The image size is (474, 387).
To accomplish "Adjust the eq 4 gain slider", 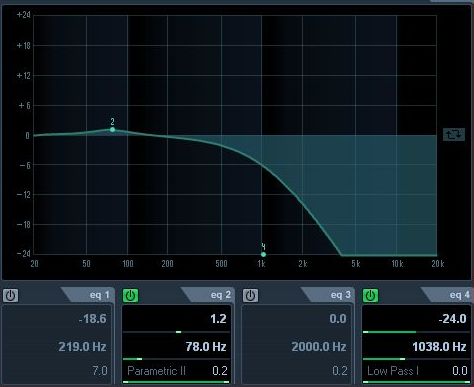I will tap(416, 332).
